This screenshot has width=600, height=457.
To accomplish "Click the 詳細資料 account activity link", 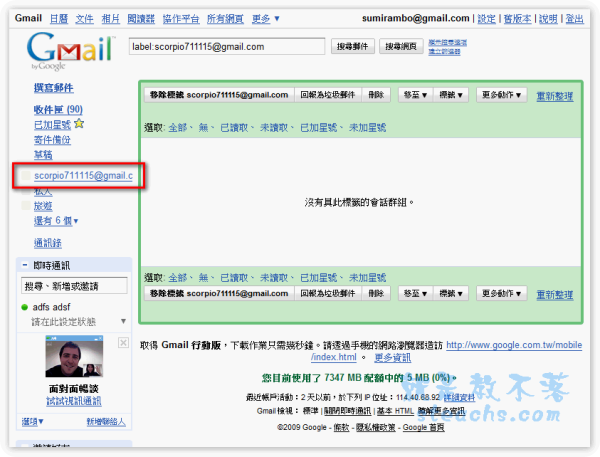I will [459, 398].
